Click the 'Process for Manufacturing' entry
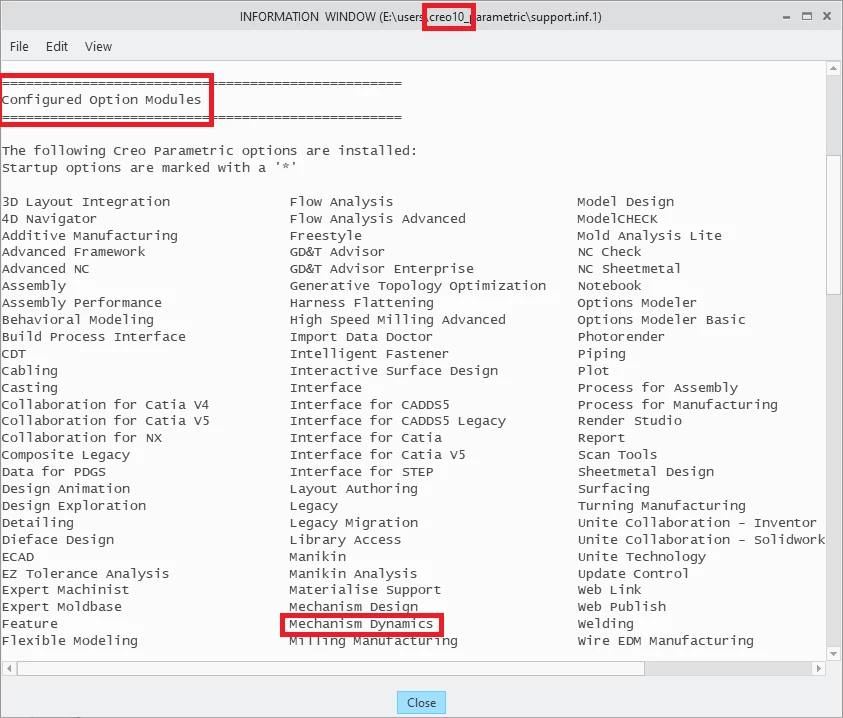 [677, 404]
